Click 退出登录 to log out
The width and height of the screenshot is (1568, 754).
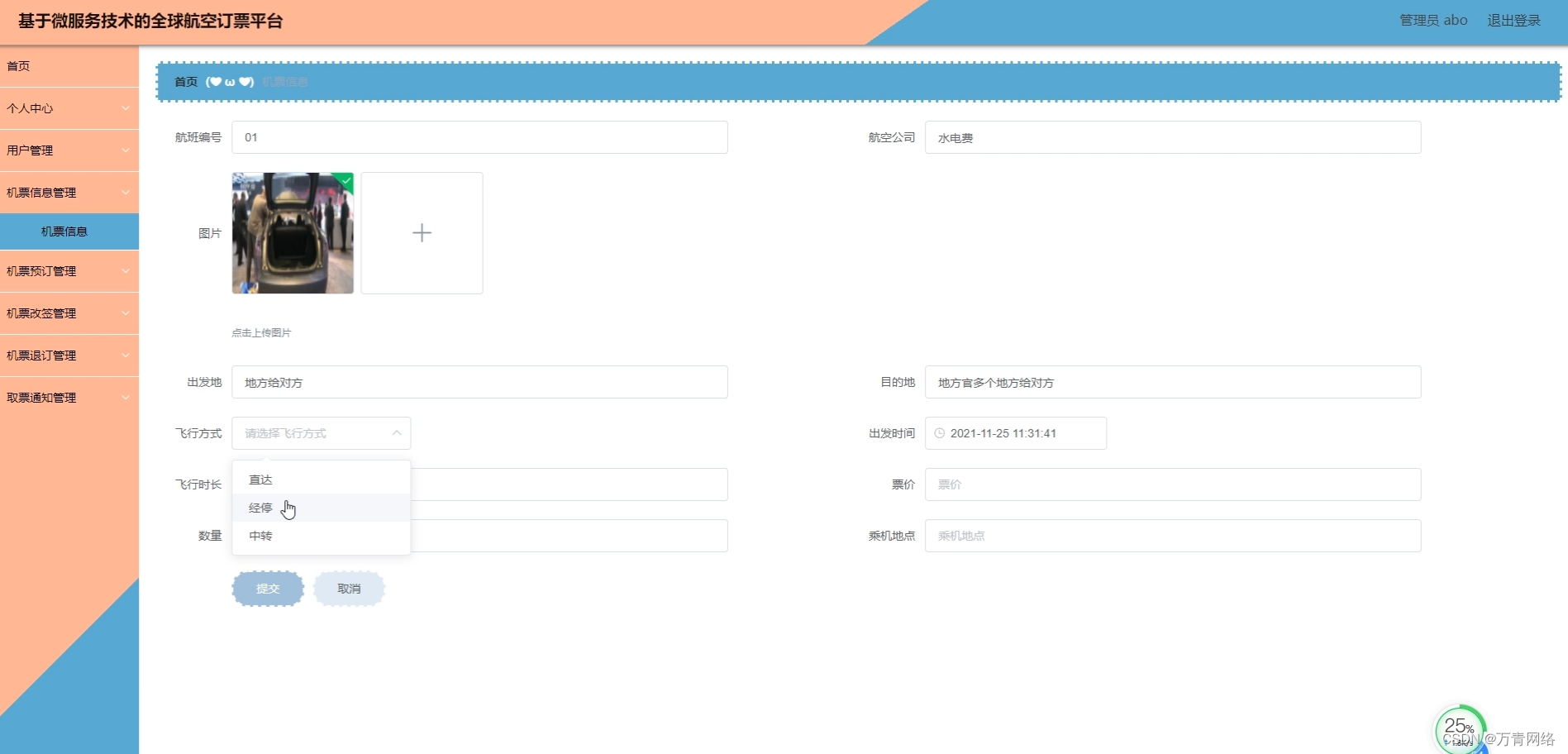tap(1514, 20)
